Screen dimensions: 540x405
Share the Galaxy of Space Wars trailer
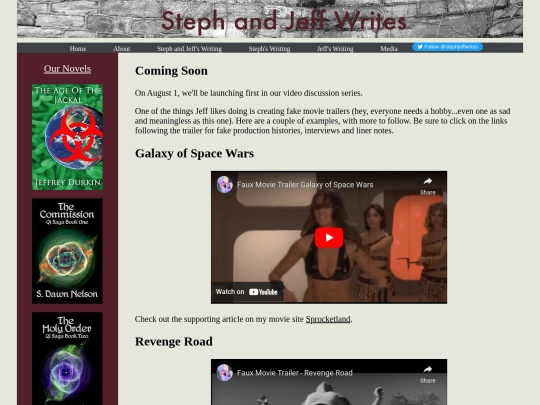[427, 186]
